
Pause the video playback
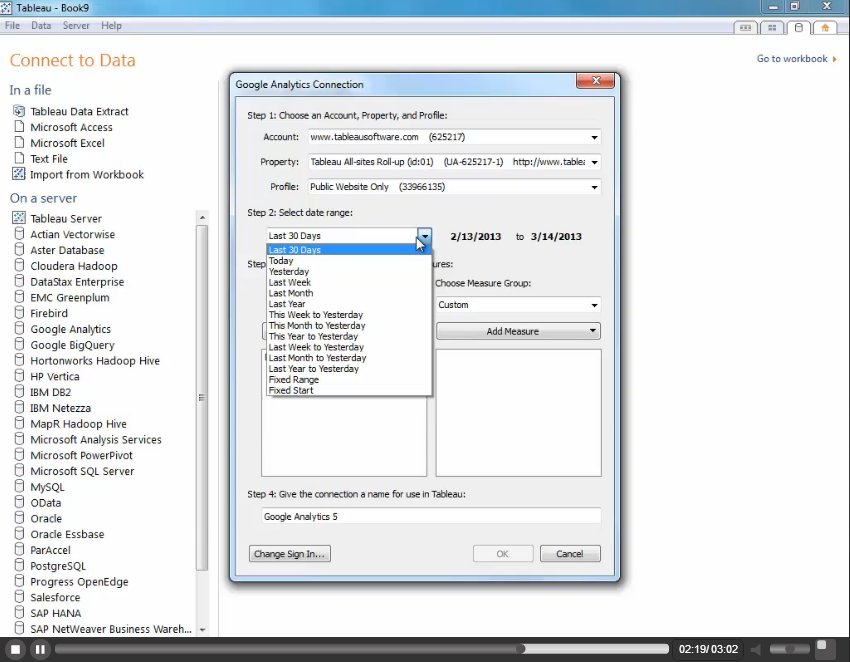40,650
